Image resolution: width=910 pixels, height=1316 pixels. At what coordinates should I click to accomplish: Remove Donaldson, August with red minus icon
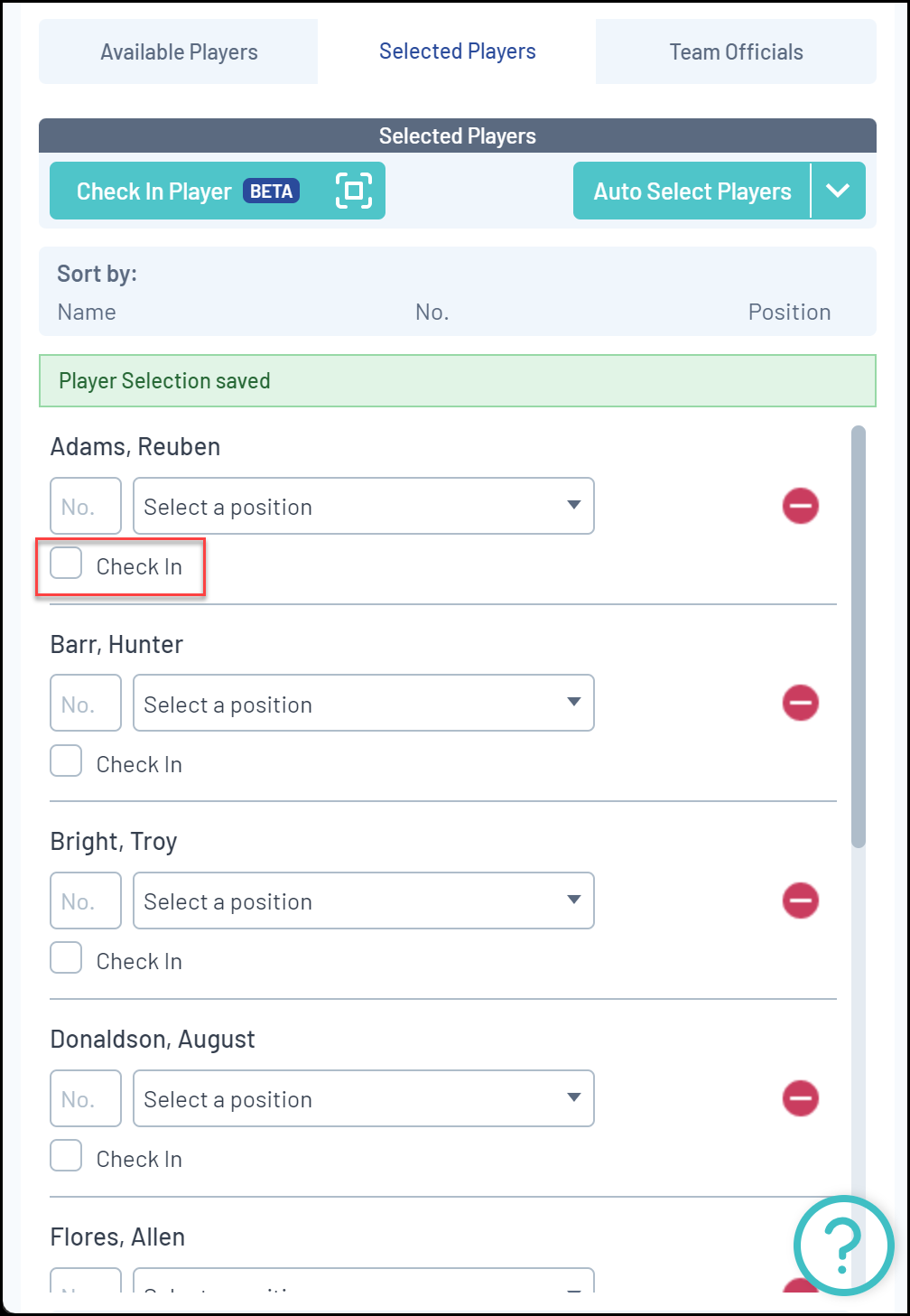(800, 1098)
